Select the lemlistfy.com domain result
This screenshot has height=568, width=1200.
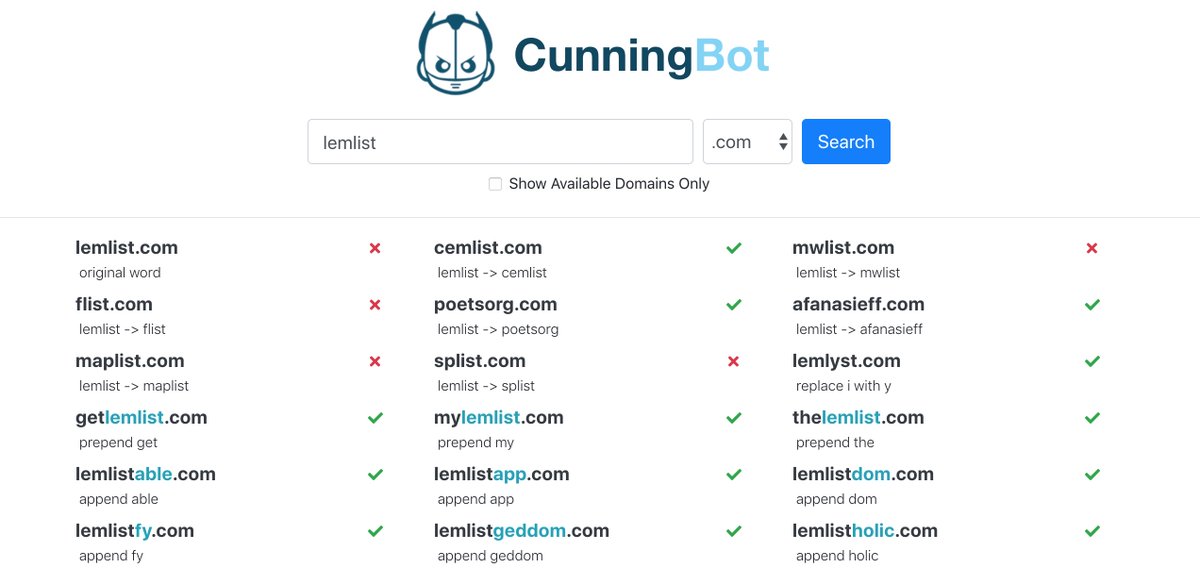(135, 531)
